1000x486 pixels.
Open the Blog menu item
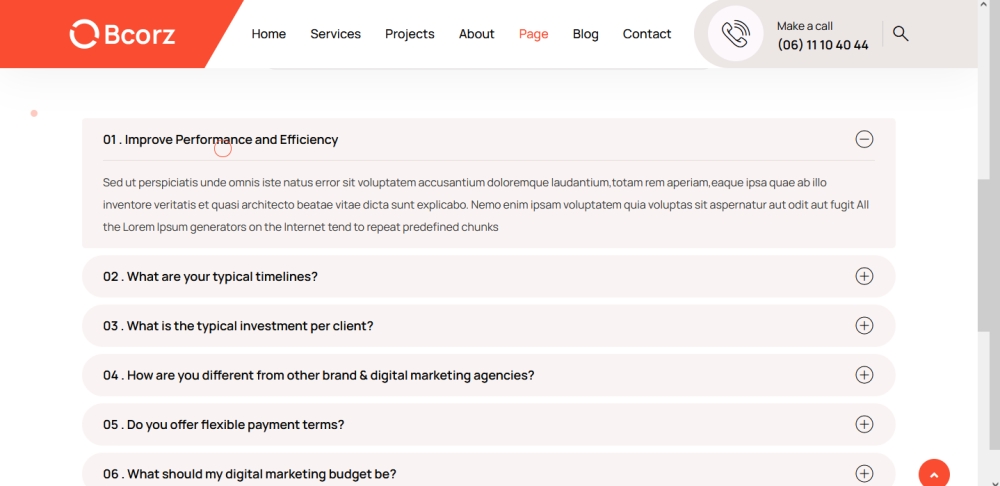[585, 34]
